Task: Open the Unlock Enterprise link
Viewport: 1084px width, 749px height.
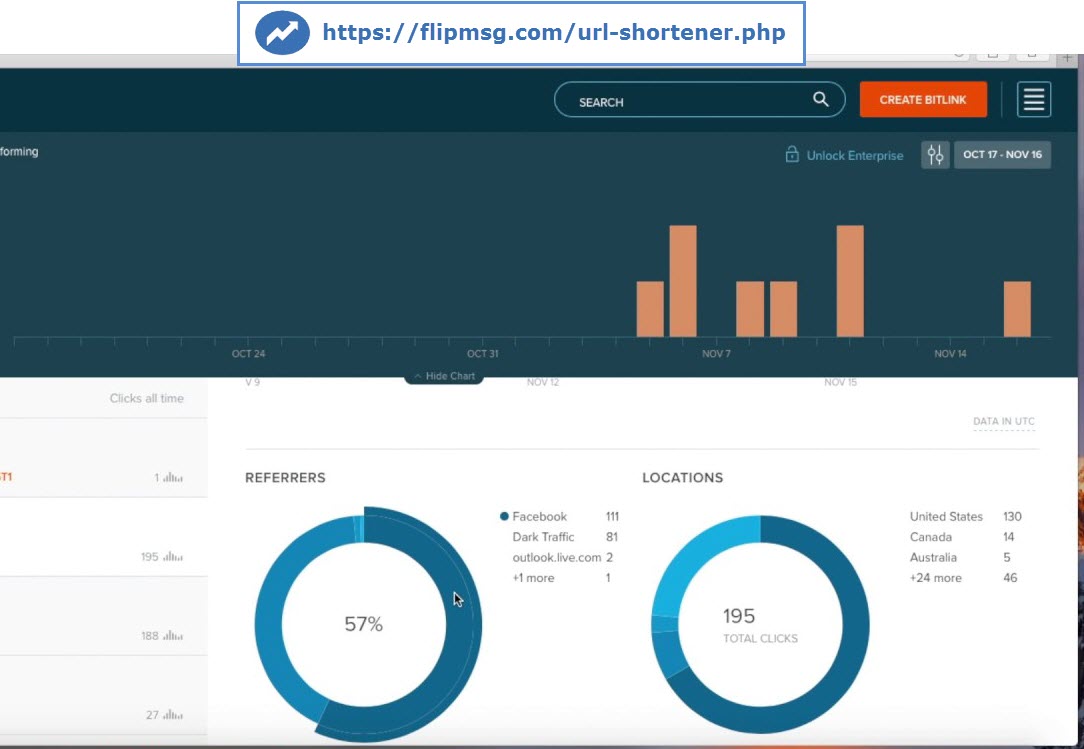Action: point(854,156)
